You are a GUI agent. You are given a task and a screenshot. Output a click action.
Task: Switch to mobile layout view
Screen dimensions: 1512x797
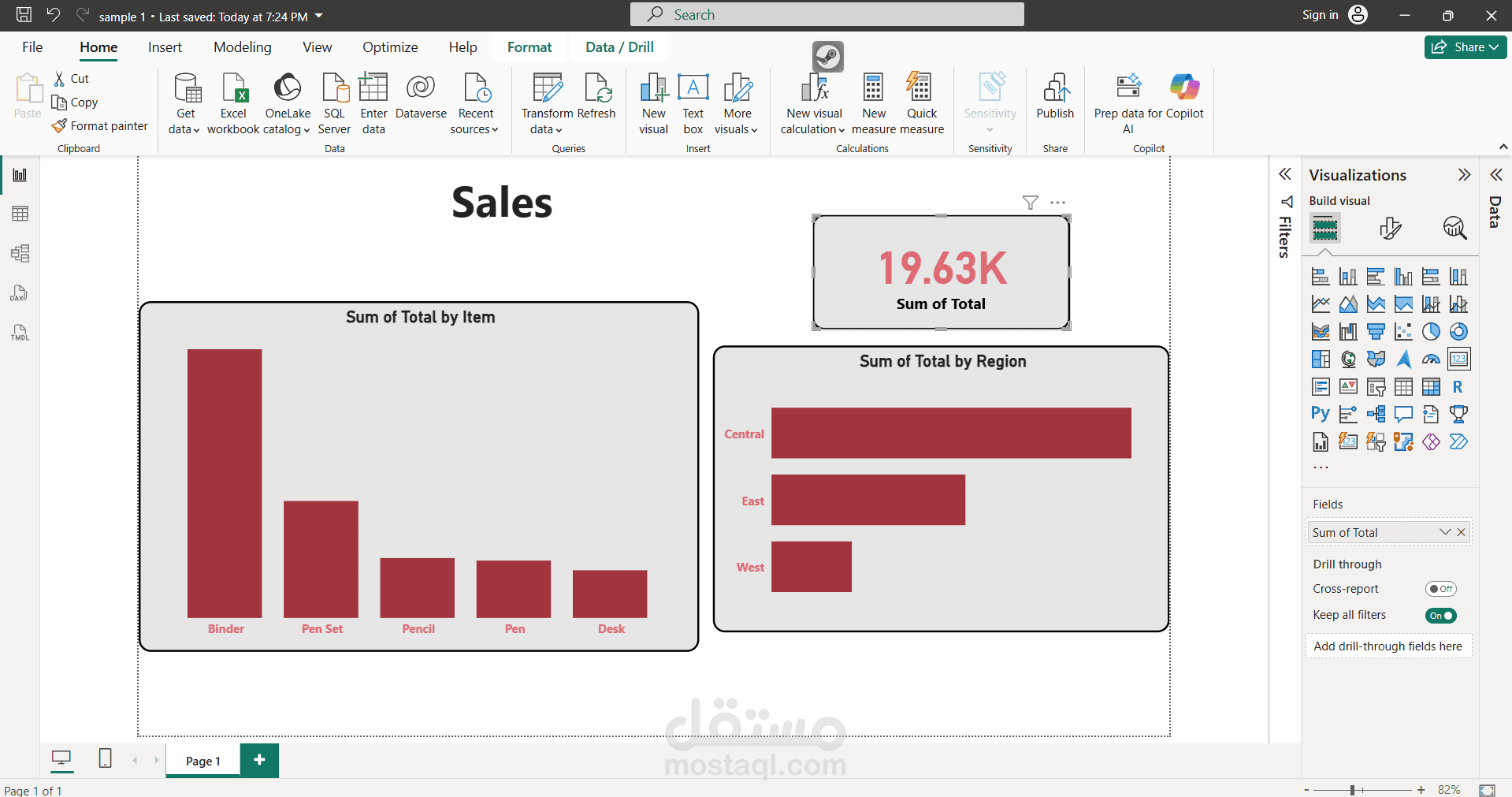click(x=105, y=759)
